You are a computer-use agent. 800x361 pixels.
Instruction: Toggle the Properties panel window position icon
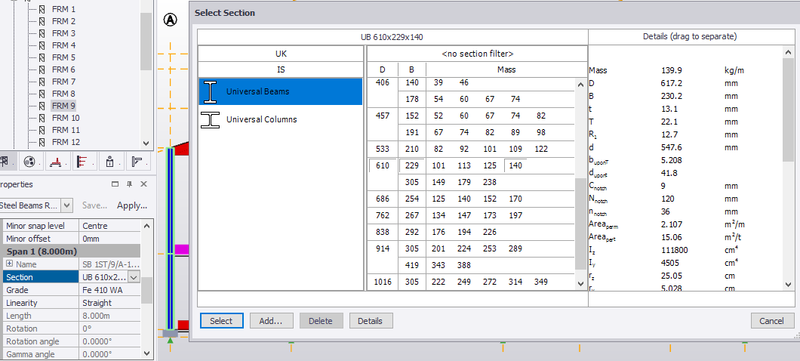coord(115,184)
